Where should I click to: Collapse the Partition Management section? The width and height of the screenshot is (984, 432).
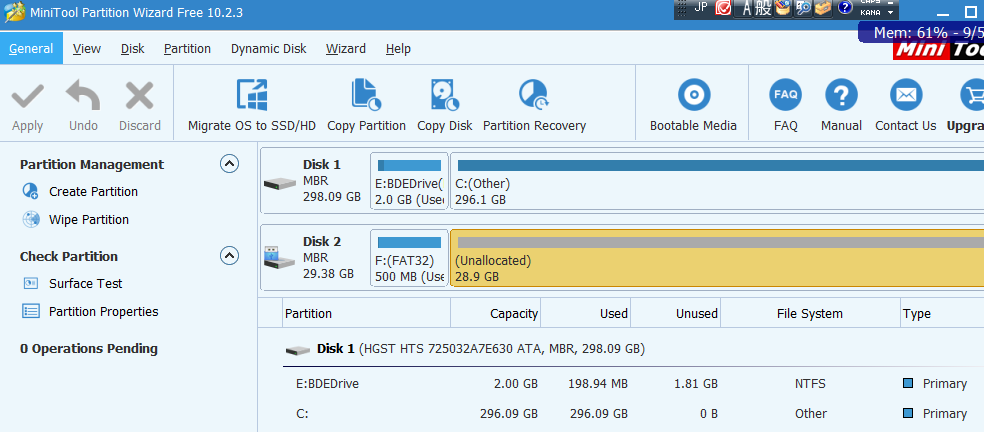[x=230, y=164]
